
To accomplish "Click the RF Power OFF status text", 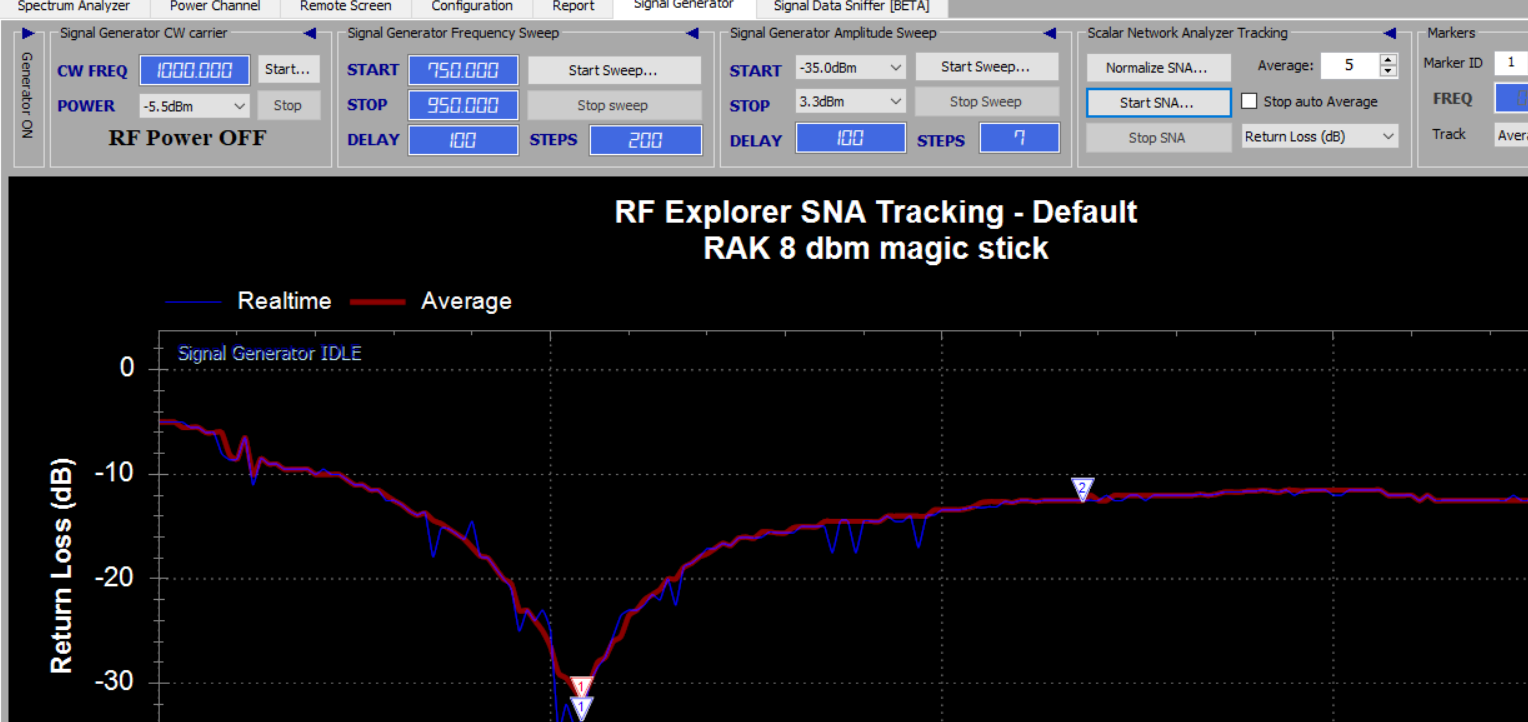I will click(187, 138).
